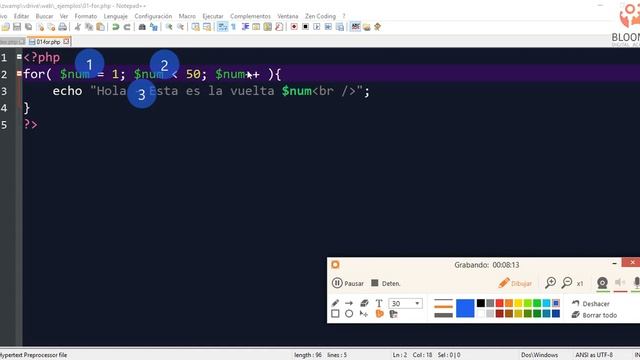The height and width of the screenshot is (360, 640).
Task: Select the thin line width option
Action: pos(443,300)
